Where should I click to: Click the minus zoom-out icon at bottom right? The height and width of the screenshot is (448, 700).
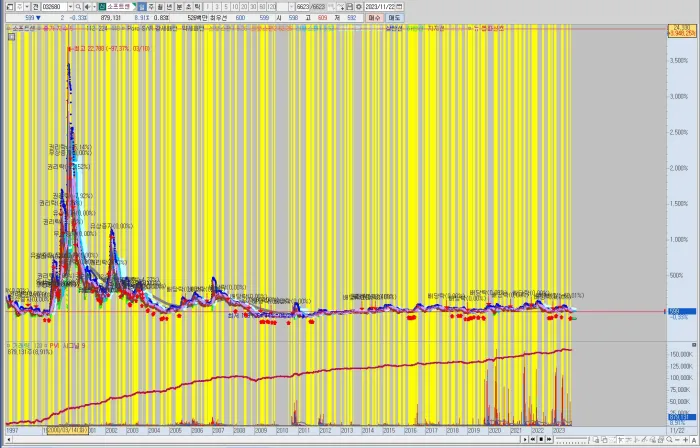pos(678,440)
